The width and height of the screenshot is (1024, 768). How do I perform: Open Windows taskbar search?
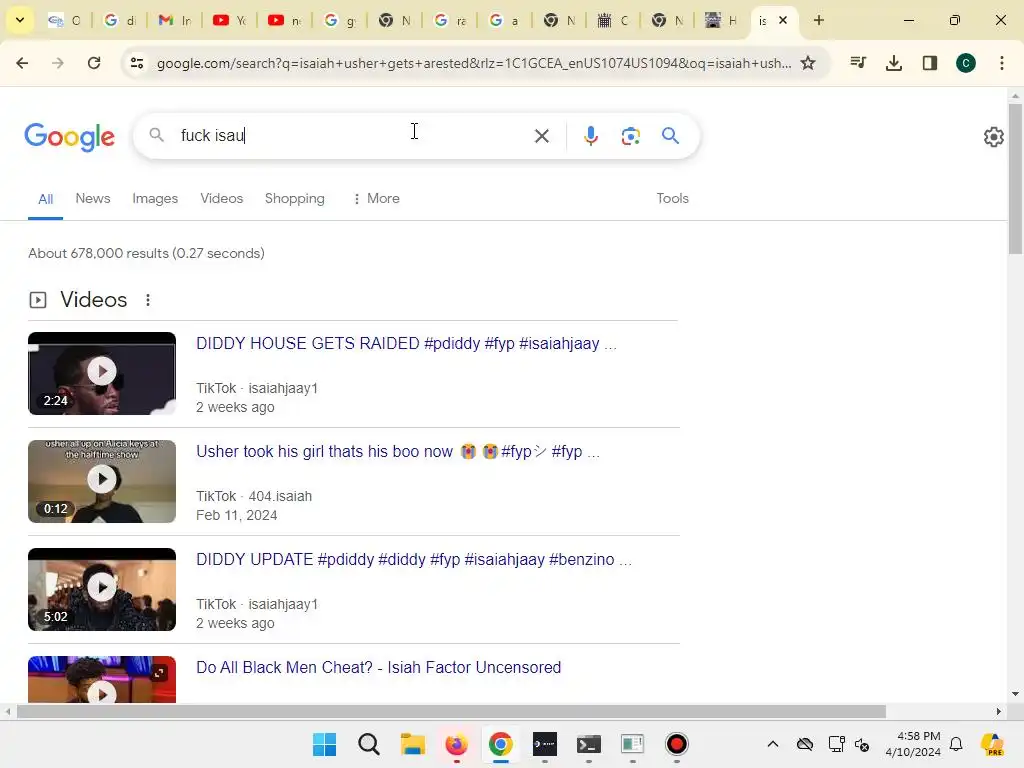(368, 744)
